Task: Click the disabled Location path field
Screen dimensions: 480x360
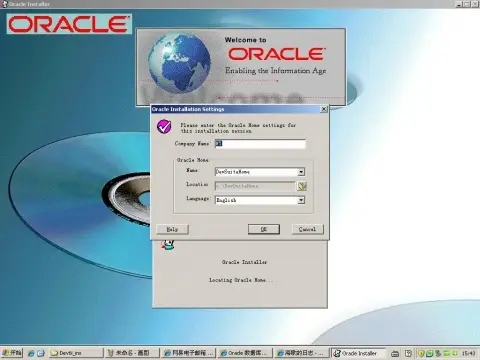Action: point(255,186)
